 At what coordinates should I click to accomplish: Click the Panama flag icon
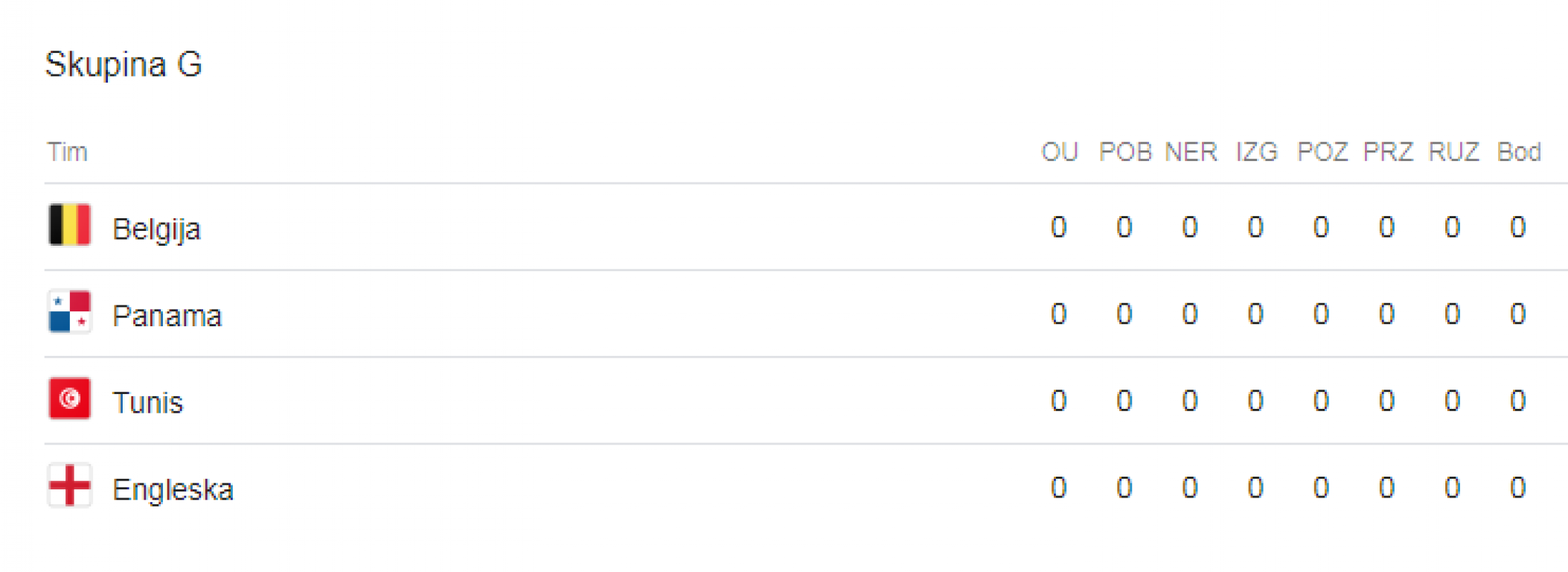click(x=69, y=311)
